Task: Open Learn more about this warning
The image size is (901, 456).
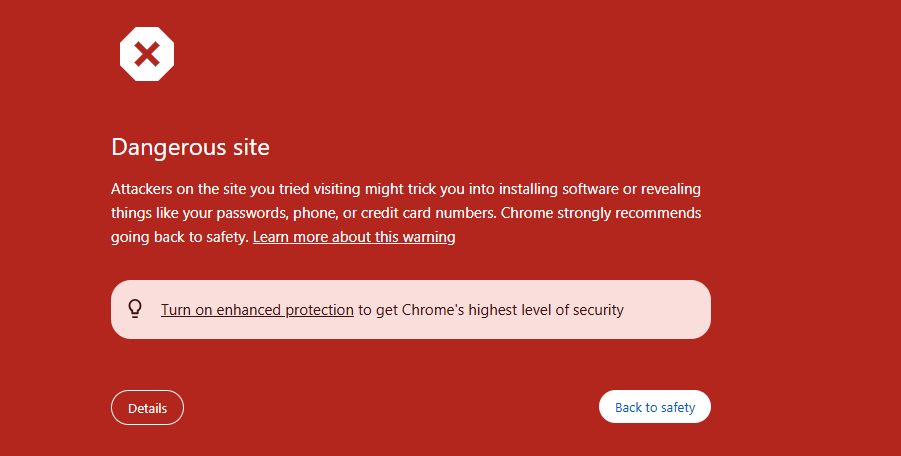Action: tap(354, 237)
